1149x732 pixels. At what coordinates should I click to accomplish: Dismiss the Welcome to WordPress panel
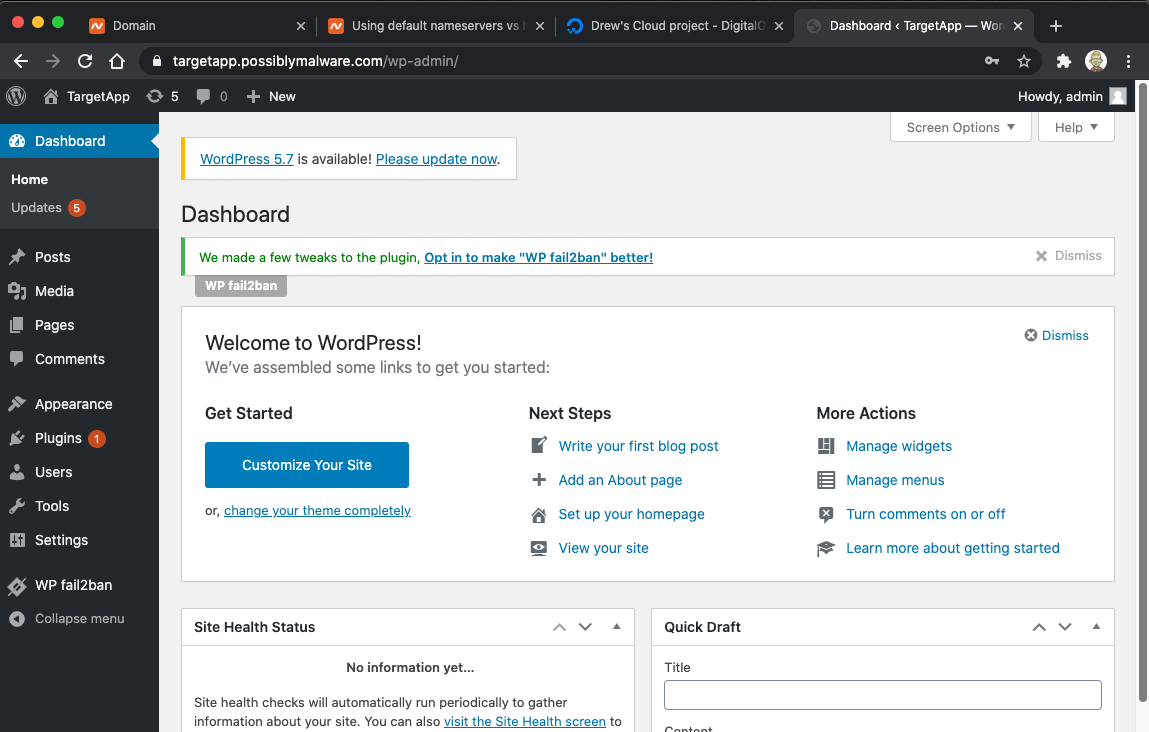pyautogui.click(x=1056, y=335)
